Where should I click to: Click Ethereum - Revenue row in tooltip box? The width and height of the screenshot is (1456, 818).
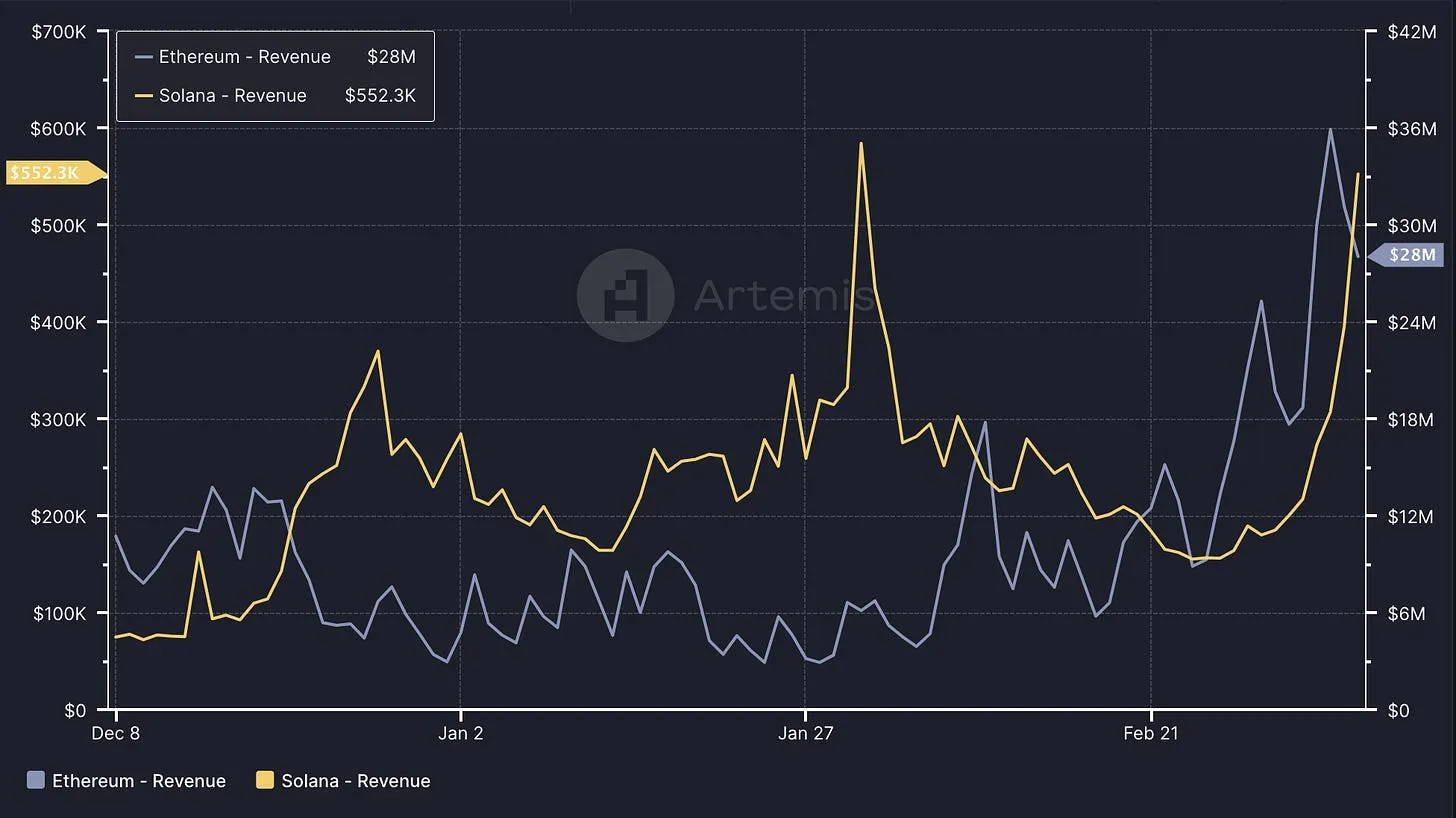275,57
